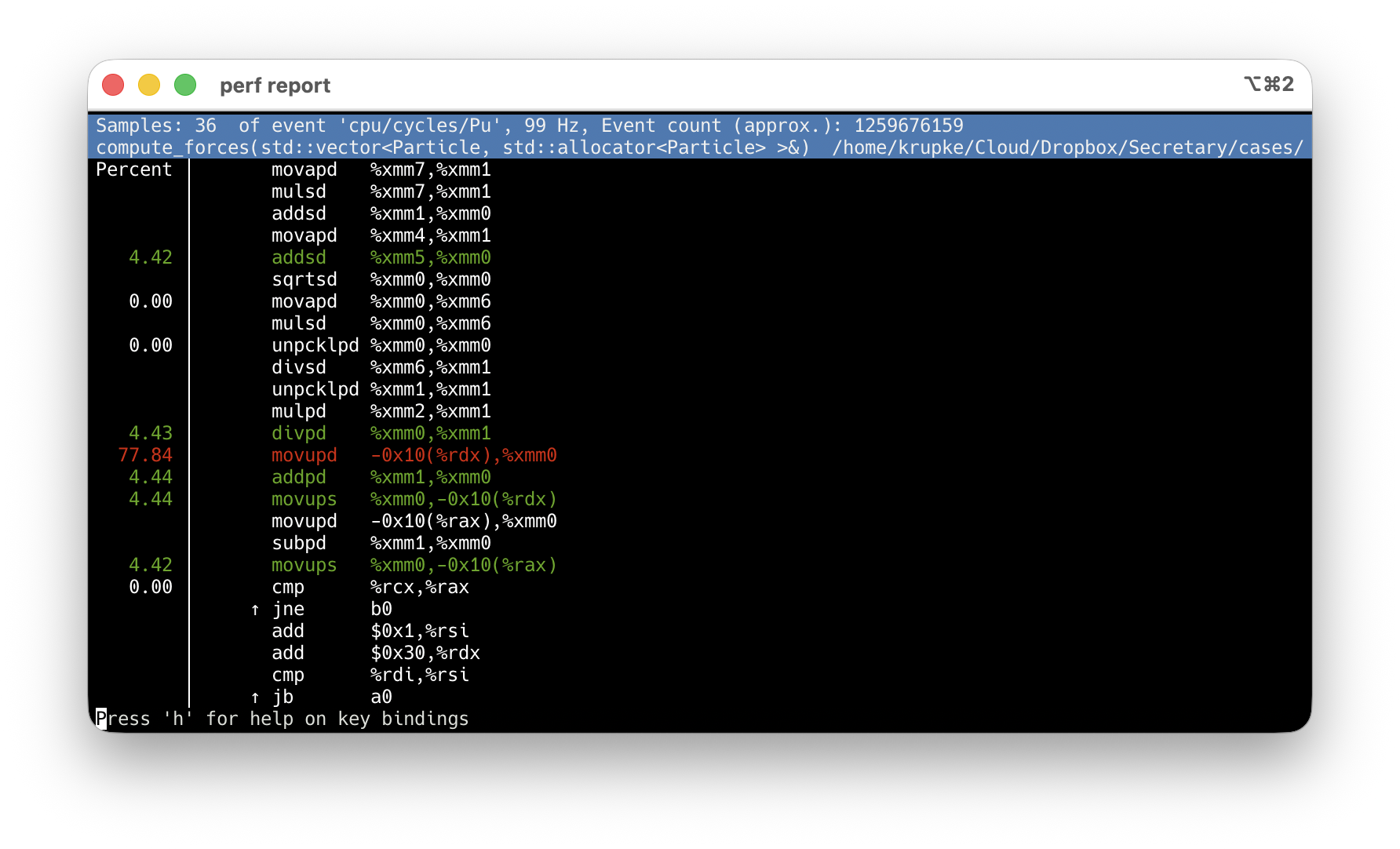Click the green zoom window button
This screenshot has width=1400, height=849.
pyautogui.click(x=185, y=85)
